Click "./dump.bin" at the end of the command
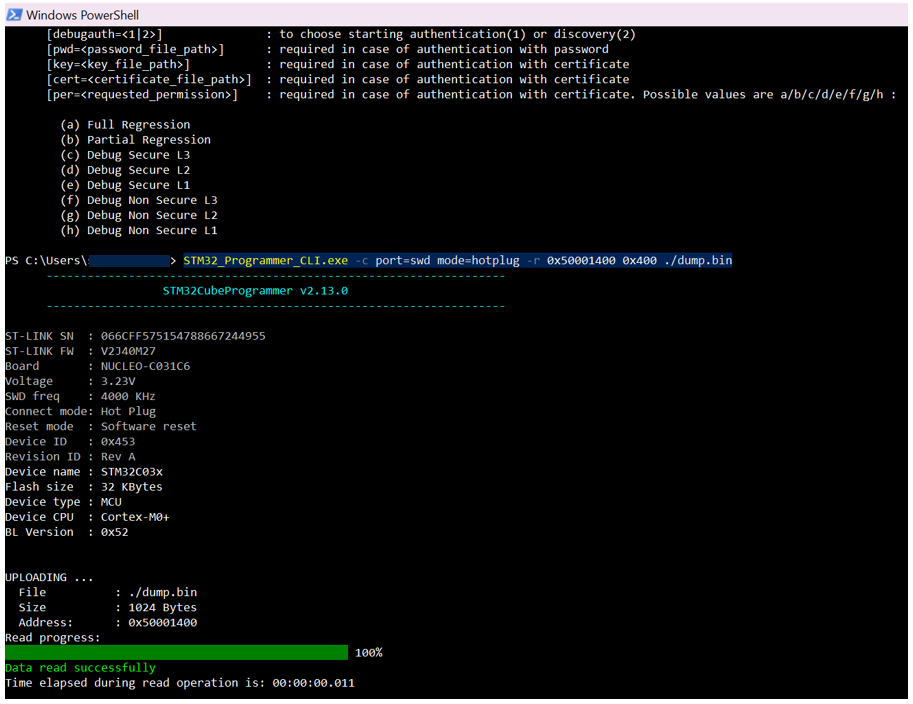913x704 pixels. pyautogui.click(x=698, y=260)
